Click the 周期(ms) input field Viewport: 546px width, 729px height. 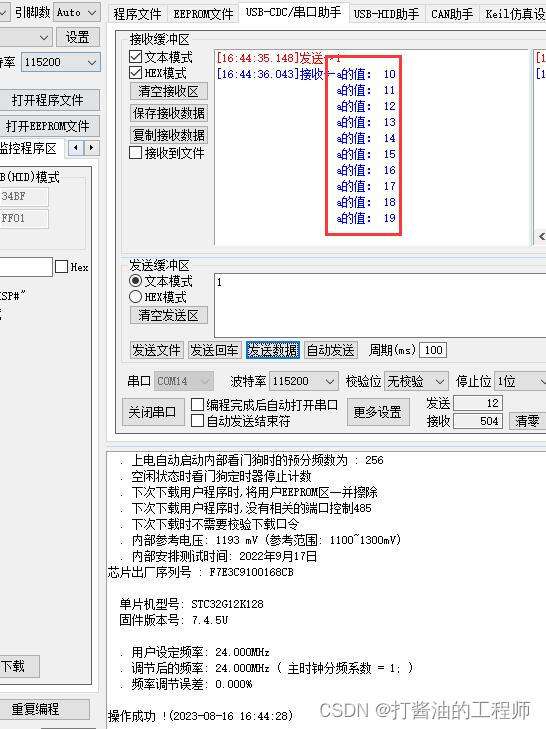(x=433, y=350)
